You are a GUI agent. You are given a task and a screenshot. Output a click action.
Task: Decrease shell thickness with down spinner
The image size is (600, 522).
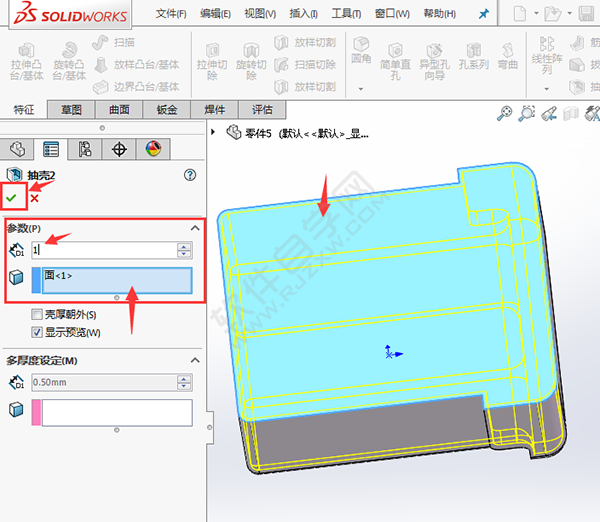[184, 254]
